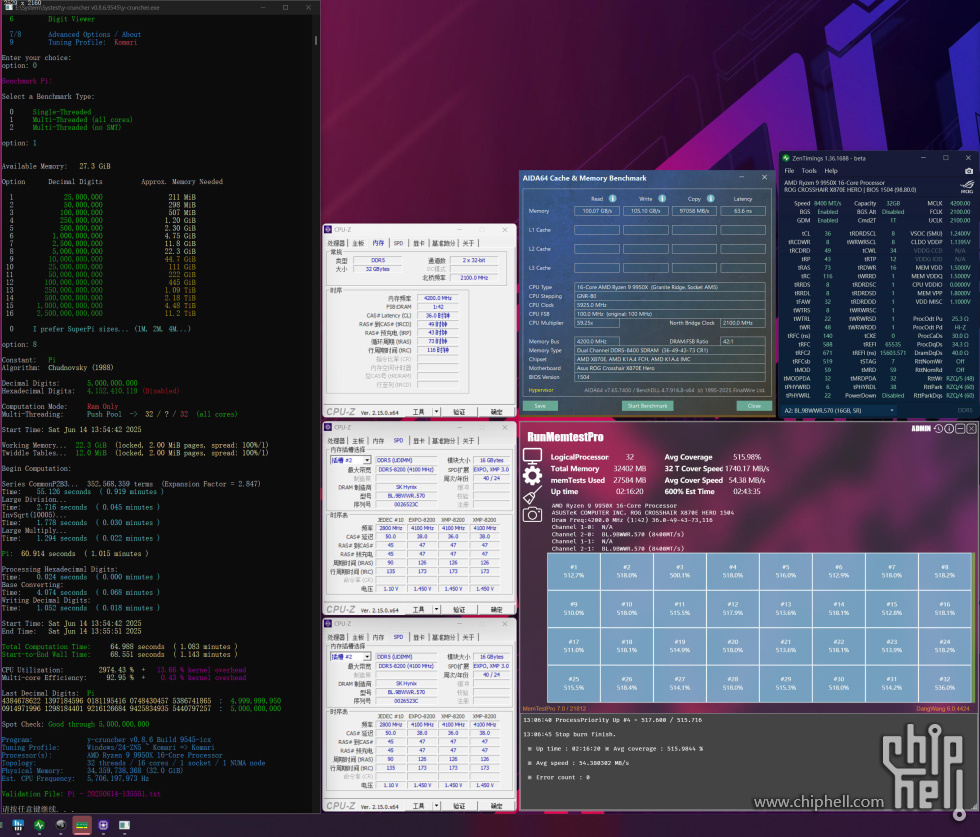Image resolution: width=980 pixels, height=837 pixels.
Task: Click info icon beside Copy in AIDA64
Action: [711, 198]
